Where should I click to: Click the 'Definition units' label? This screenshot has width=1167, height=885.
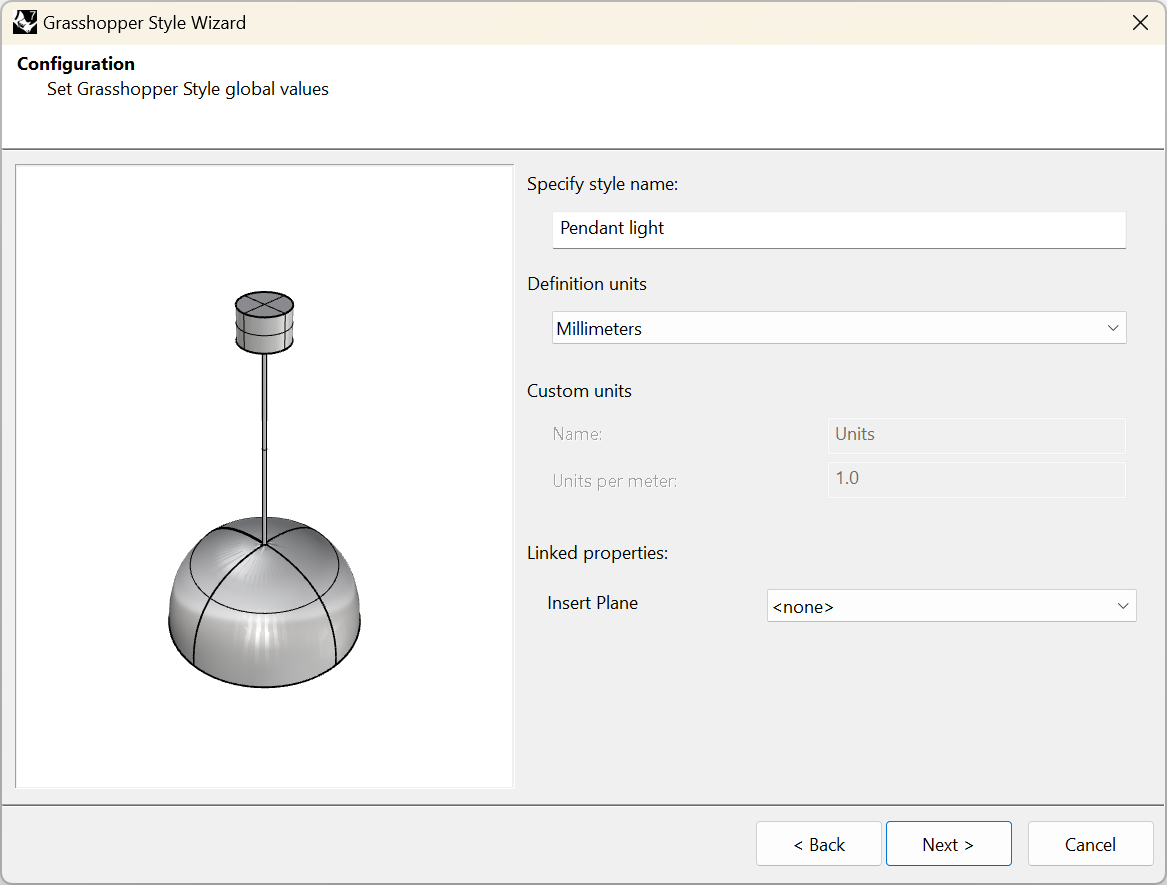pos(586,284)
